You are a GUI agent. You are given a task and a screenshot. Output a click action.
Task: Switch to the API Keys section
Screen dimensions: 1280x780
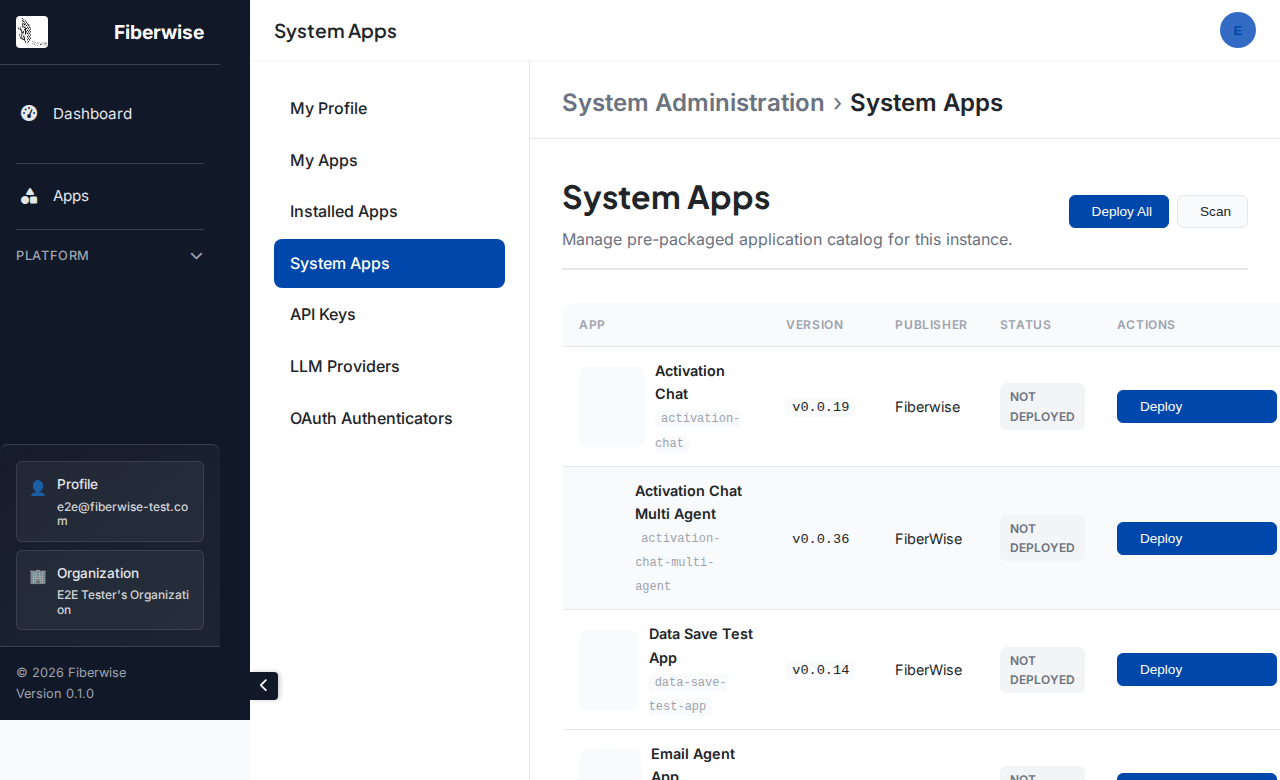point(322,314)
